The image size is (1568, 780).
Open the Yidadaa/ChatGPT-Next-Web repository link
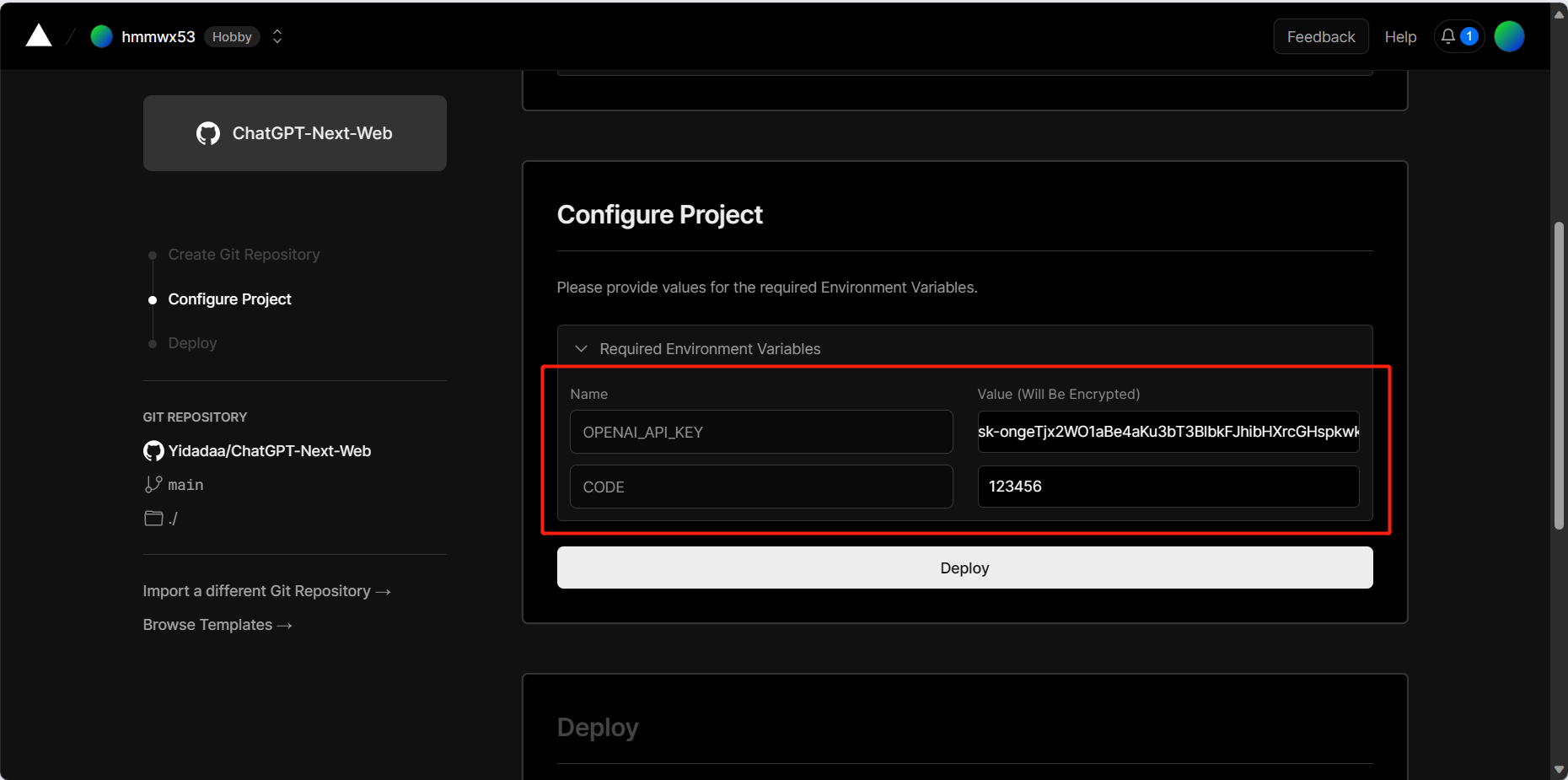[269, 451]
